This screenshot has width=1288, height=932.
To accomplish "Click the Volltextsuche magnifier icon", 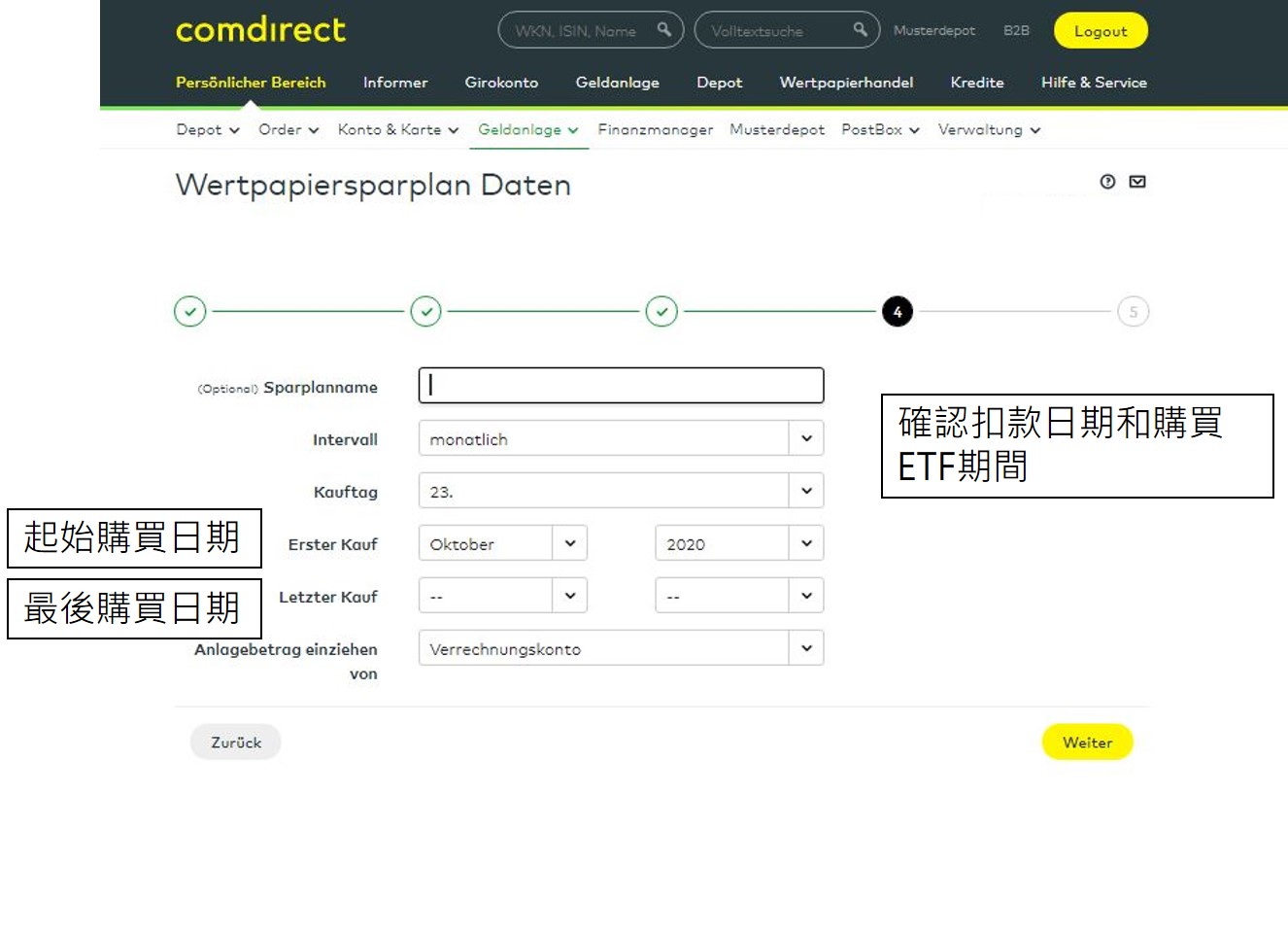I will (861, 30).
